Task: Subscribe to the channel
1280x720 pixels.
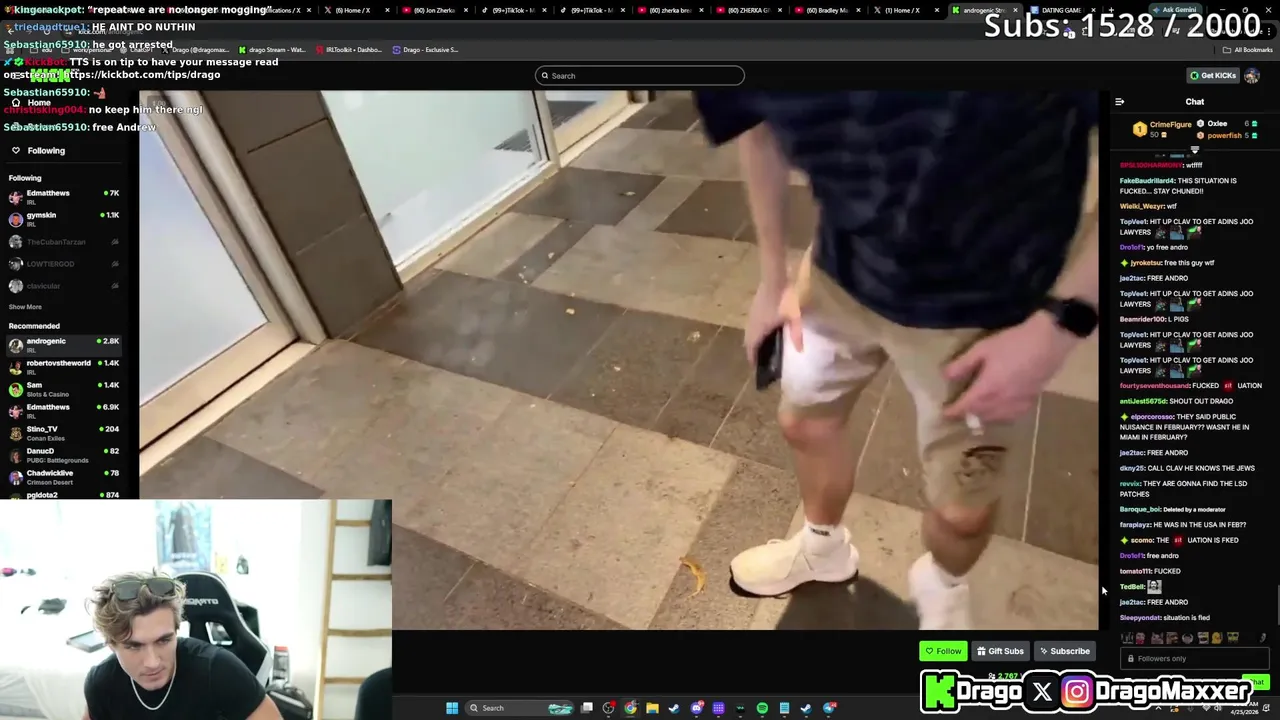Action: click(1064, 651)
